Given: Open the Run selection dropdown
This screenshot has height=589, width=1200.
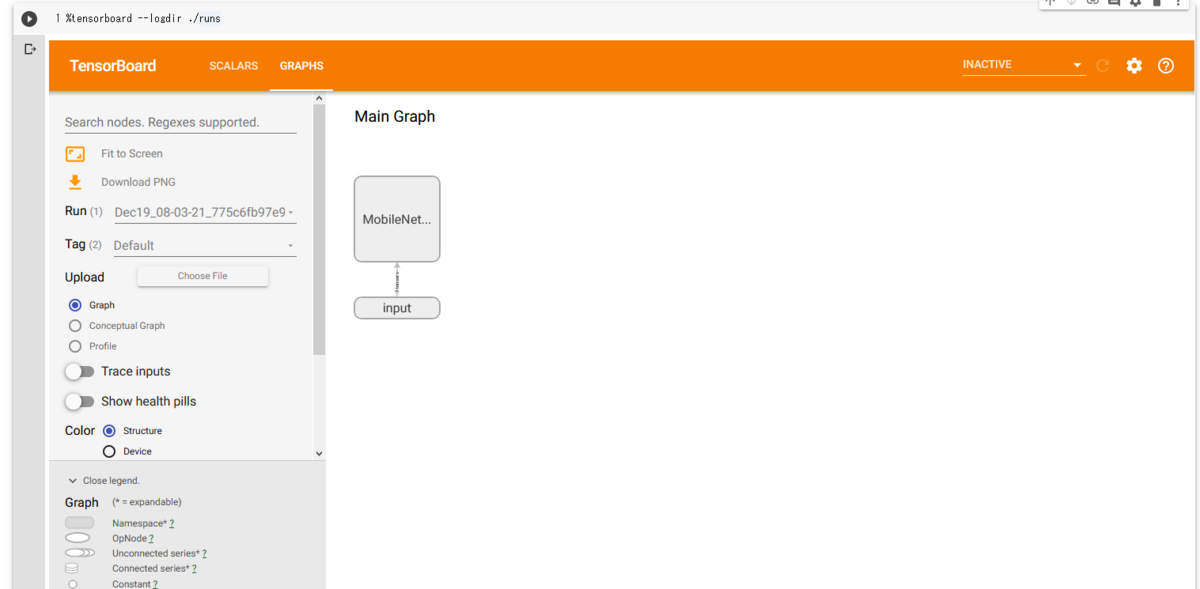Looking at the screenshot, I should (x=204, y=212).
